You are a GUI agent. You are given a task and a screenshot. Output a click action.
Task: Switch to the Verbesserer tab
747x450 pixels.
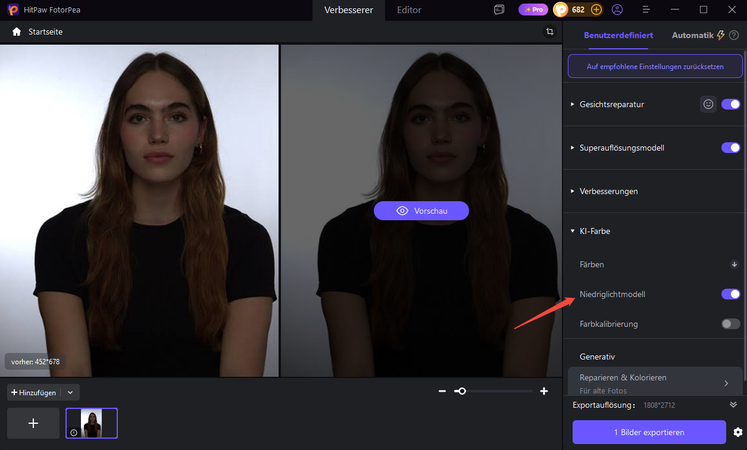(349, 10)
